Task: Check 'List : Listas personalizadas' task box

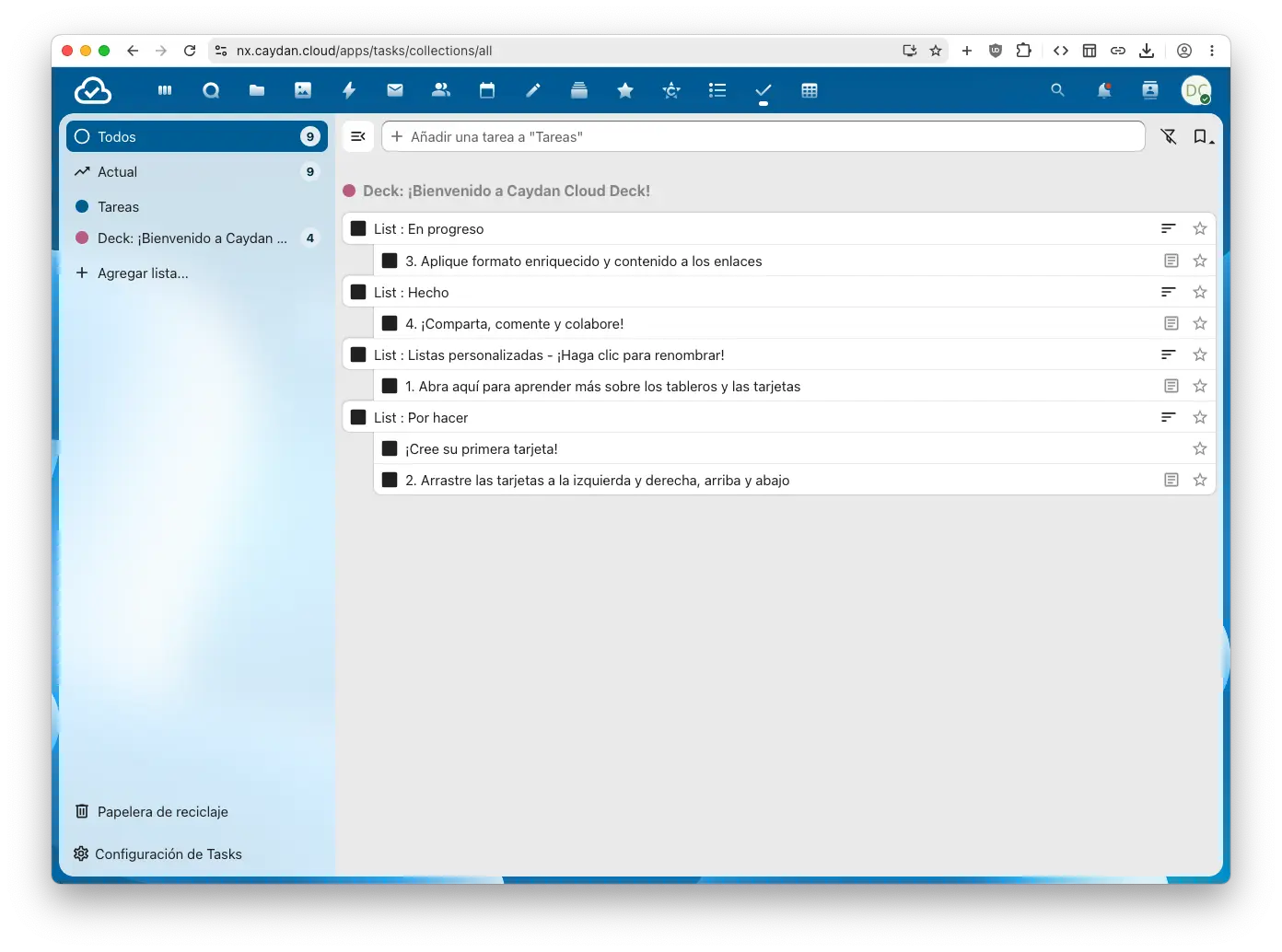Action: [x=358, y=354]
